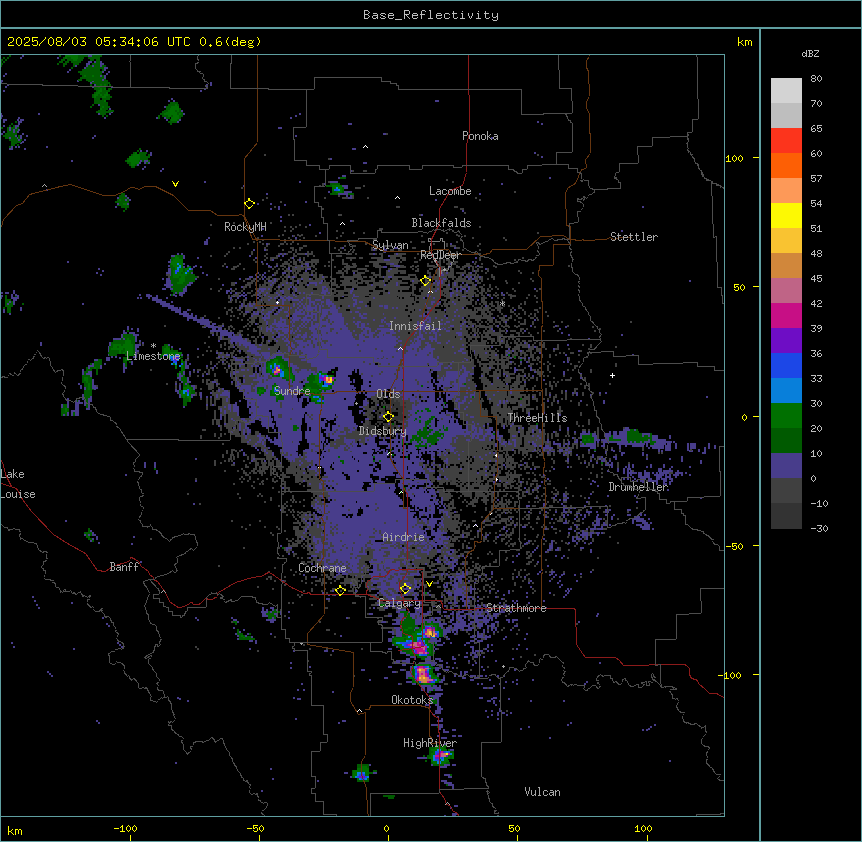
Task: Click the -100 tick on the bottom axis
Action: (x=125, y=828)
